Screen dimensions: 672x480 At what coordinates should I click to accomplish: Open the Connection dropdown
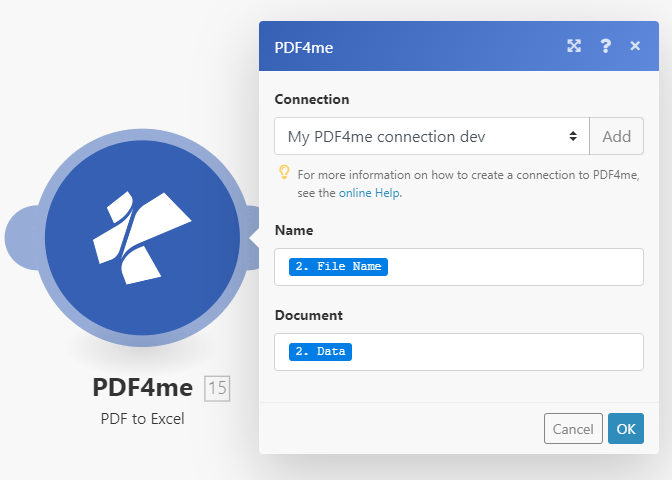tap(431, 136)
